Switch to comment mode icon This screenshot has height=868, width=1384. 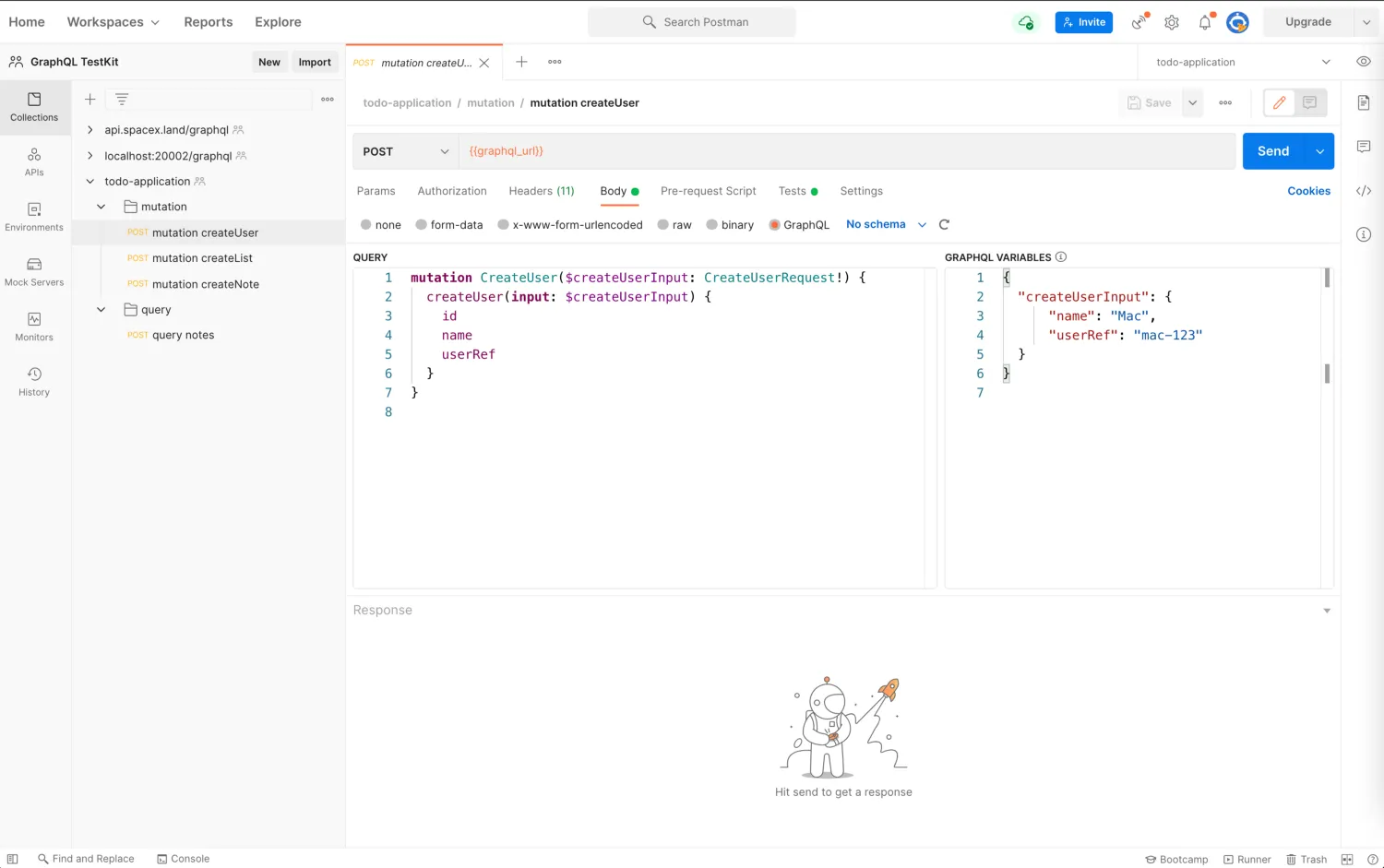[x=1310, y=102]
